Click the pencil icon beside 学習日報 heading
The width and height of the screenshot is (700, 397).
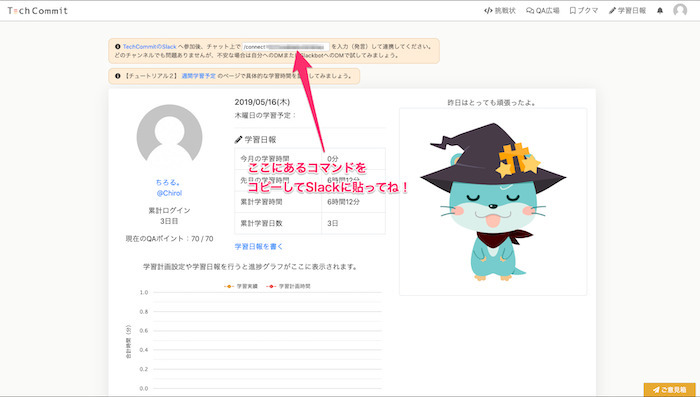238,140
